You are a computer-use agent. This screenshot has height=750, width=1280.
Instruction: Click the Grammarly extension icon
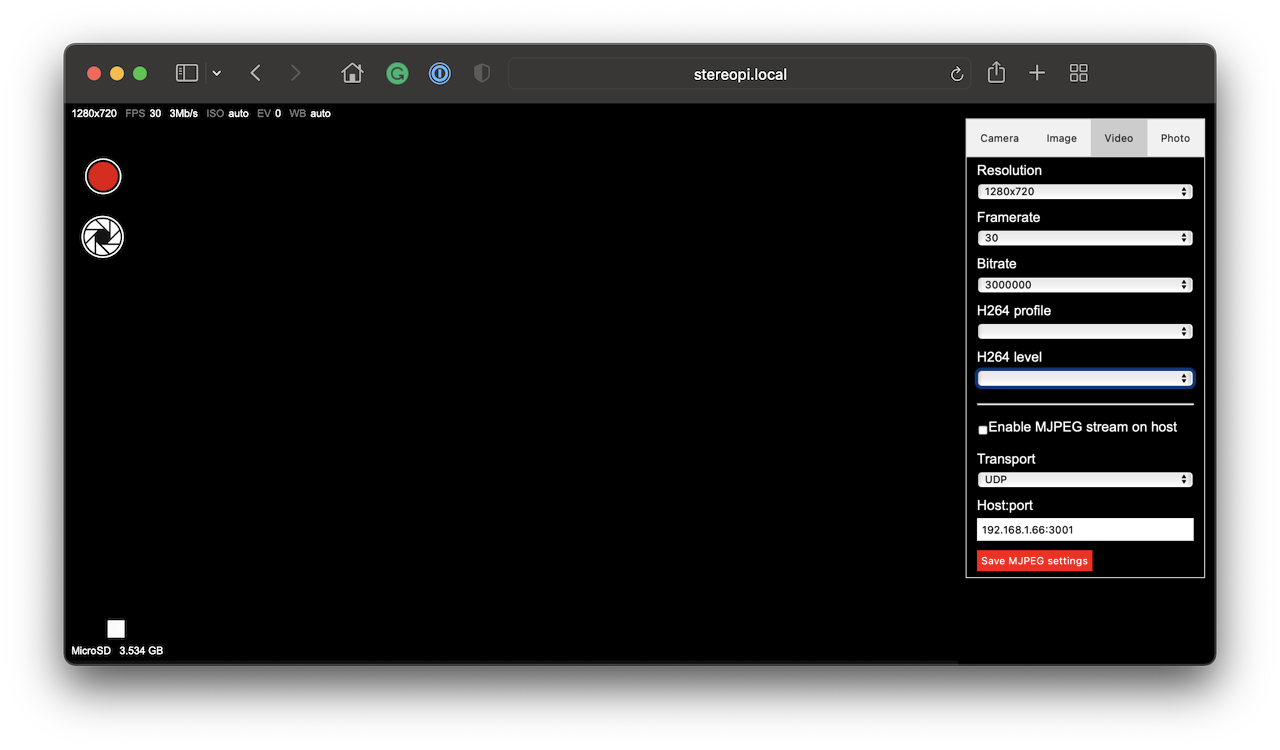[397, 73]
